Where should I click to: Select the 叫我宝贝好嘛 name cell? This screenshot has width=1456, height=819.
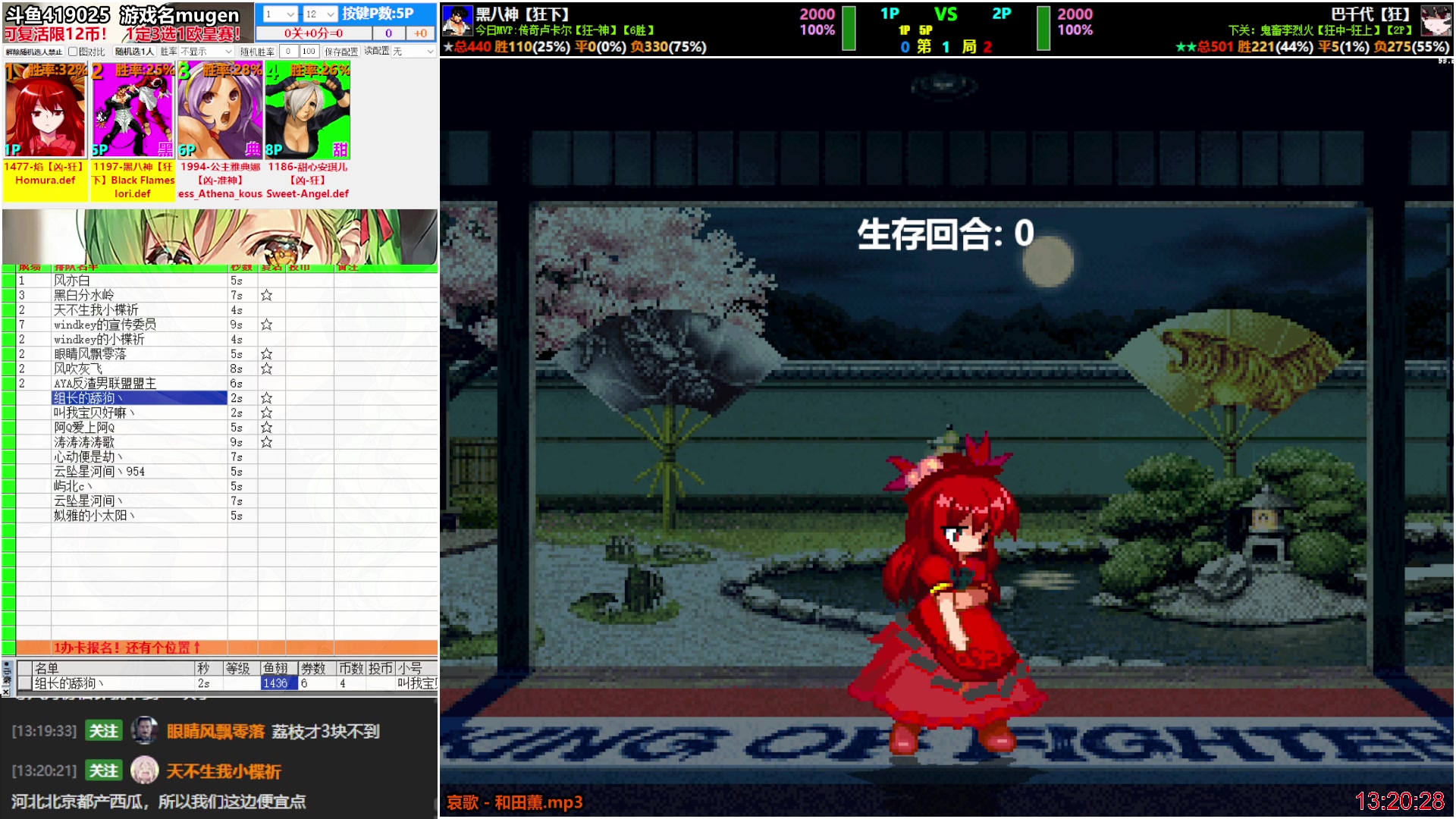pos(140,413)
